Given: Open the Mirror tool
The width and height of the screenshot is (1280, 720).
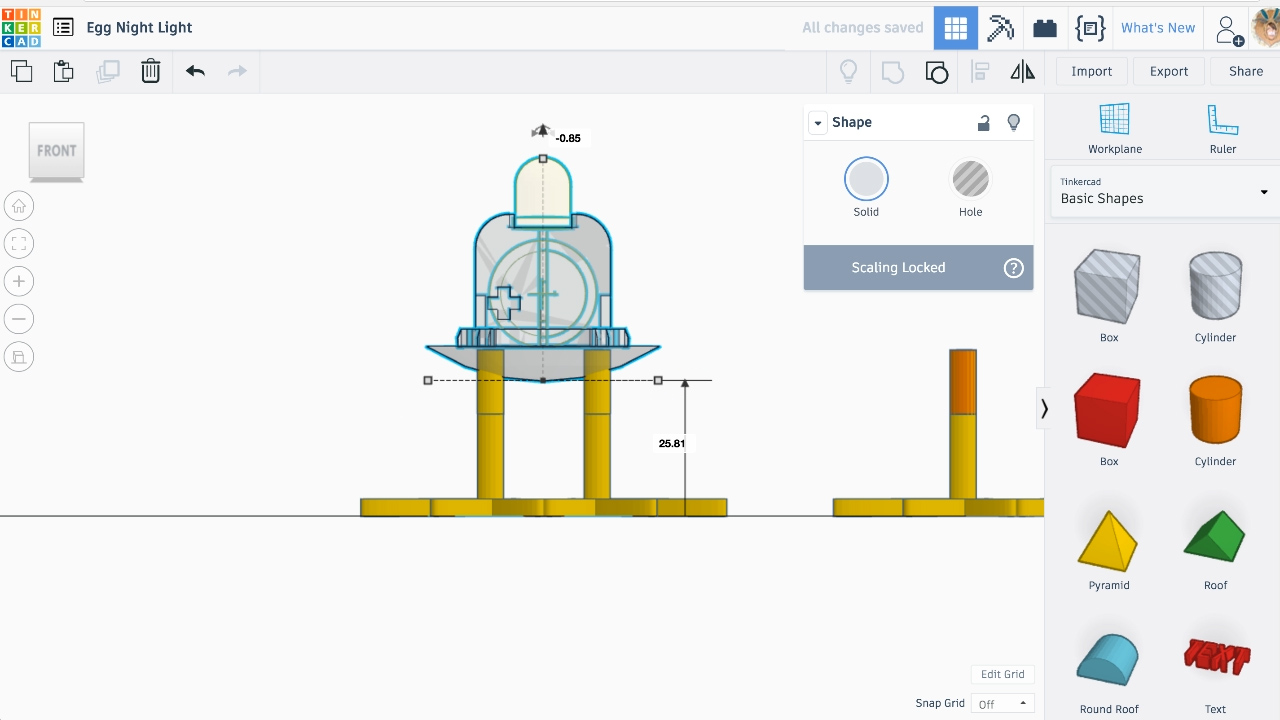Looking at the screenshot, I should pyautogui.click(x=1022, y=71).
